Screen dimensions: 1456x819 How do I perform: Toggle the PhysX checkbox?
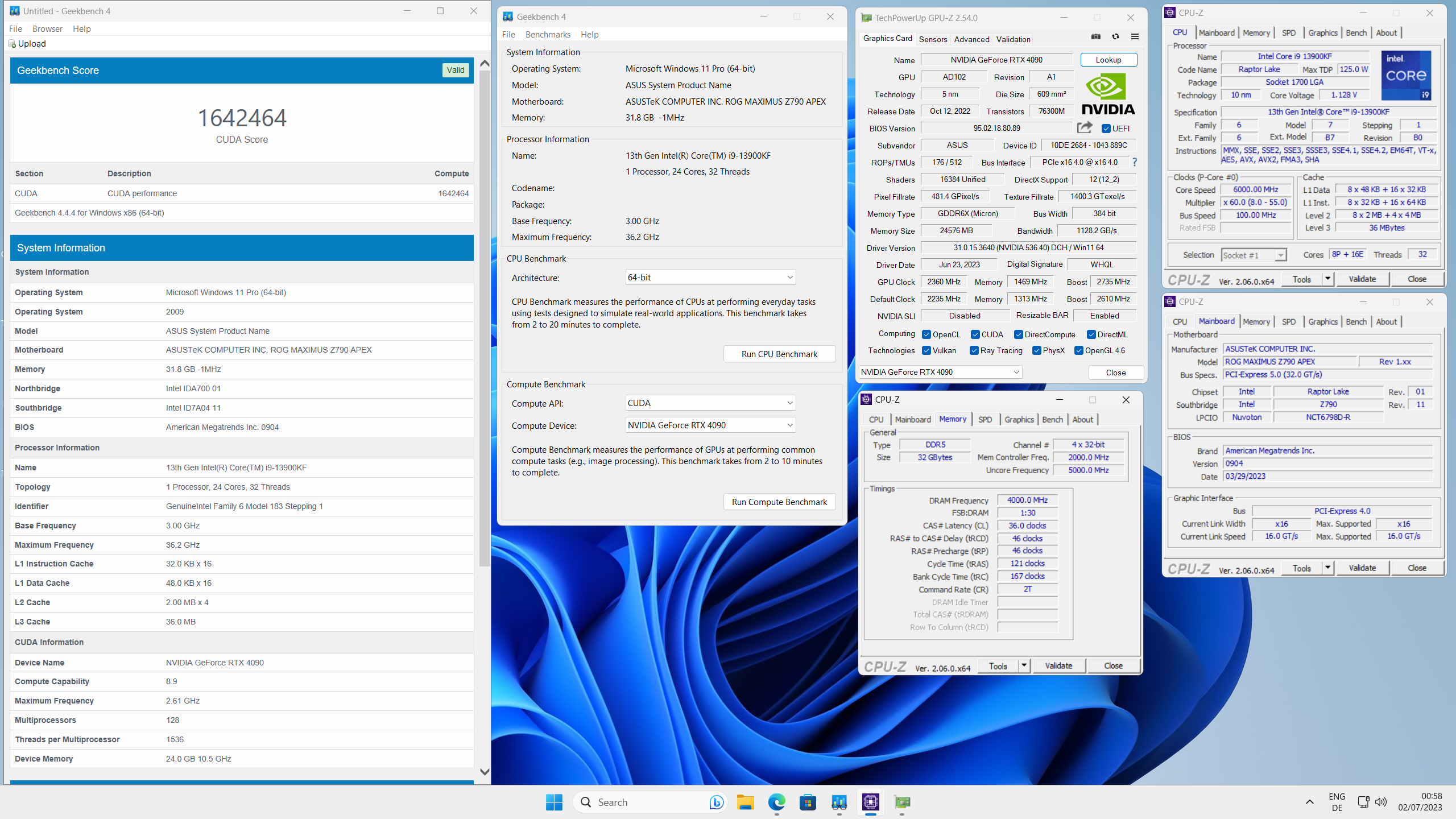[1037, 350]
